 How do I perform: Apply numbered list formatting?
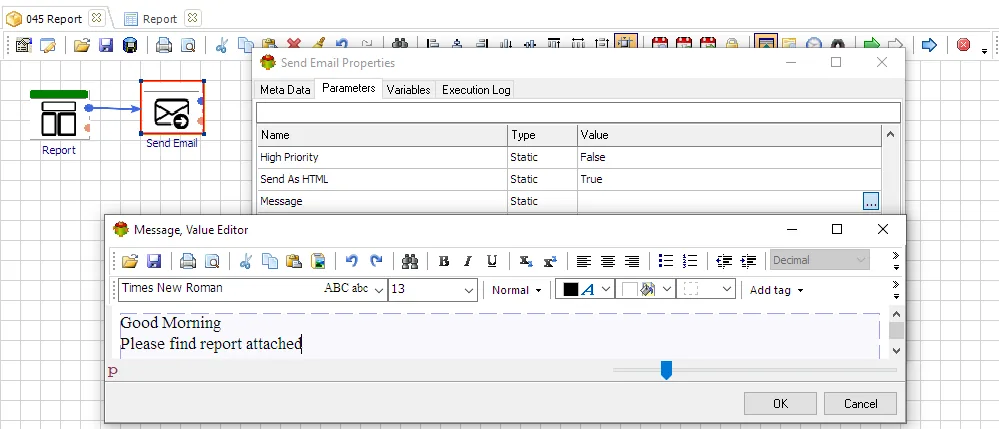689,261
